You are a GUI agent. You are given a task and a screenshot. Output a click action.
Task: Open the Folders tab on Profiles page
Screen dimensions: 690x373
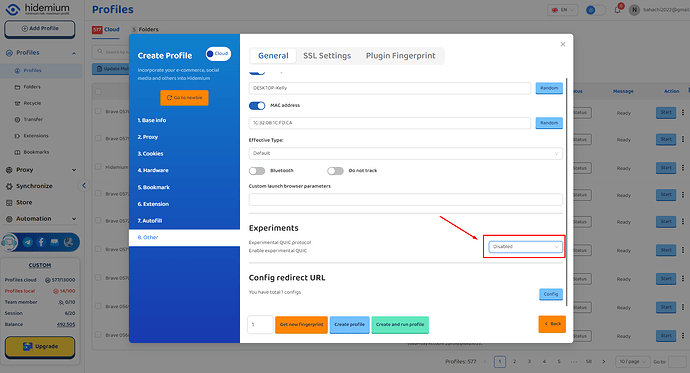pos(145,29)
